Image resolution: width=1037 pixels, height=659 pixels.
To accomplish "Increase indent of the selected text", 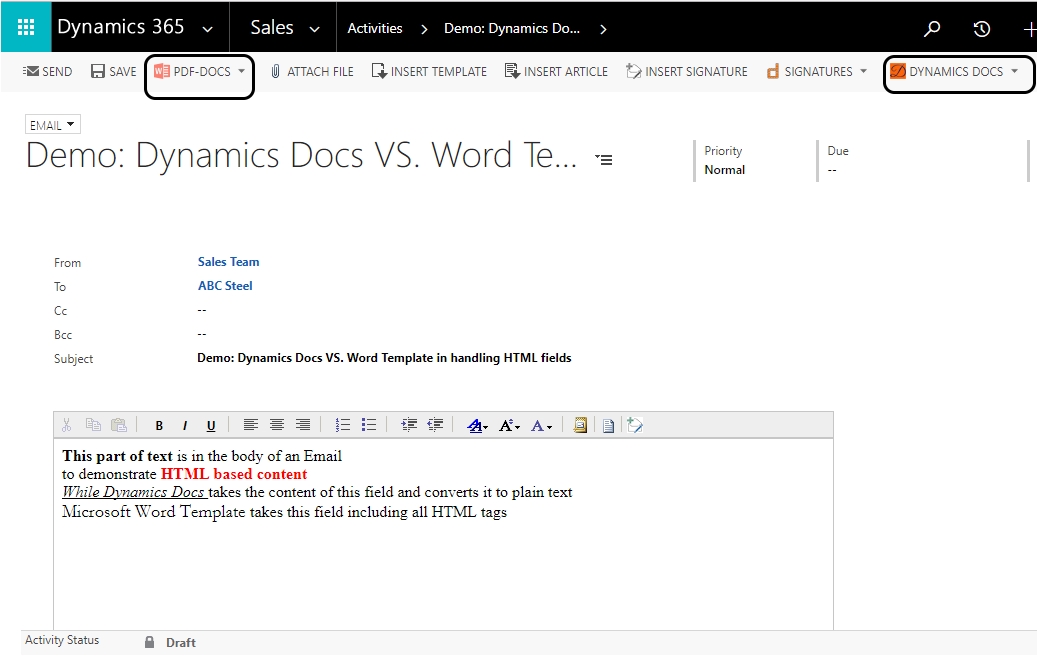I will [409, 425].
